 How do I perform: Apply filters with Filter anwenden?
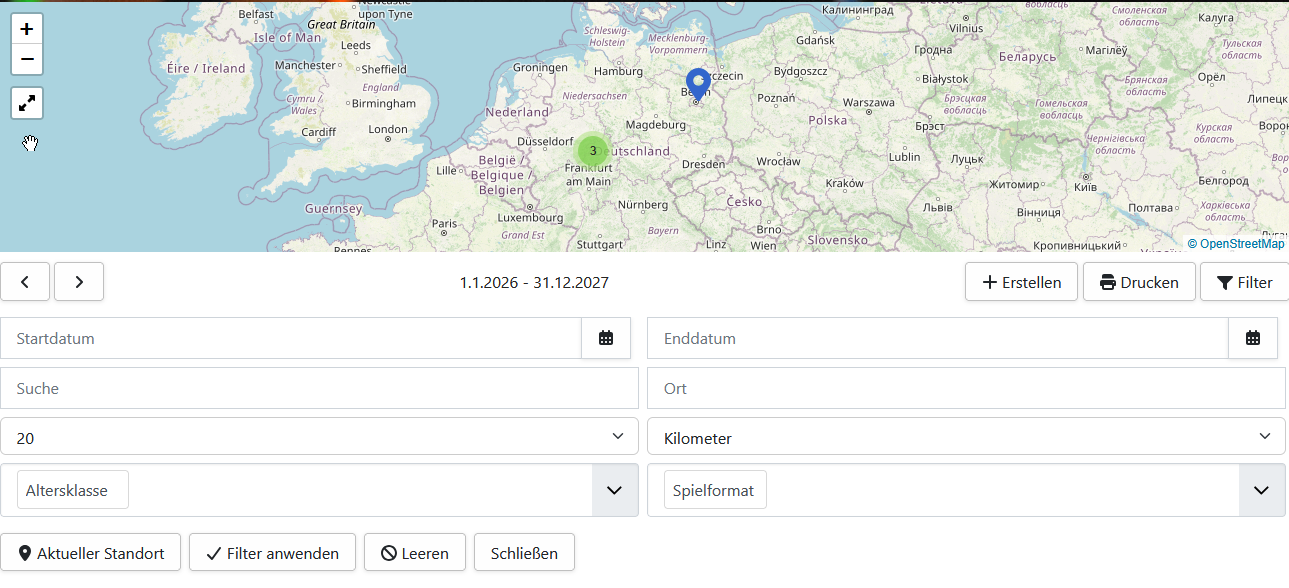pos(272,553)
